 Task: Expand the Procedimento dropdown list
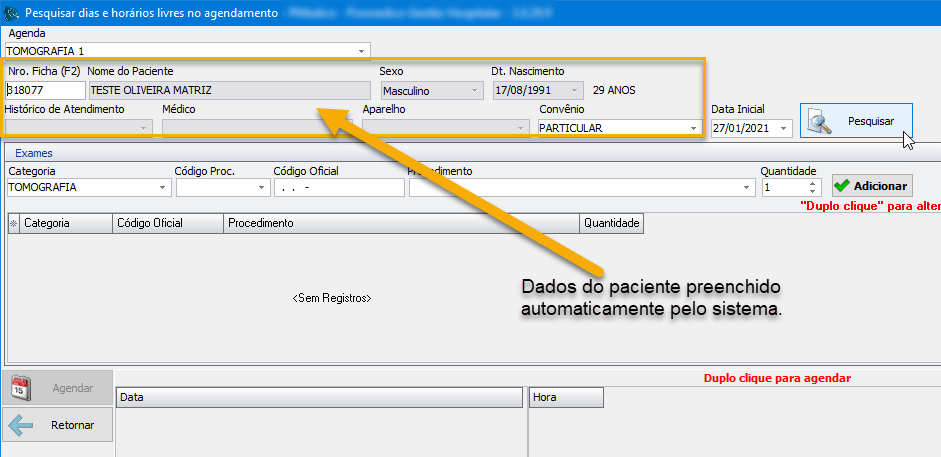coord(746,187)
